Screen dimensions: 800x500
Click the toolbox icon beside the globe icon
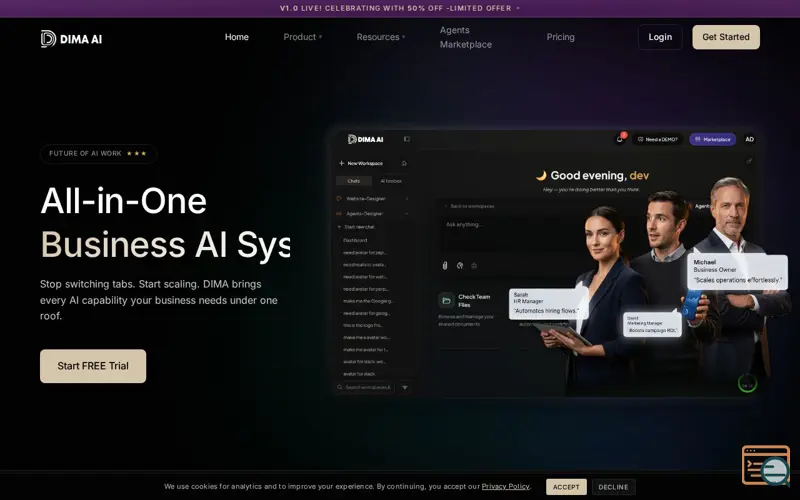474,265
